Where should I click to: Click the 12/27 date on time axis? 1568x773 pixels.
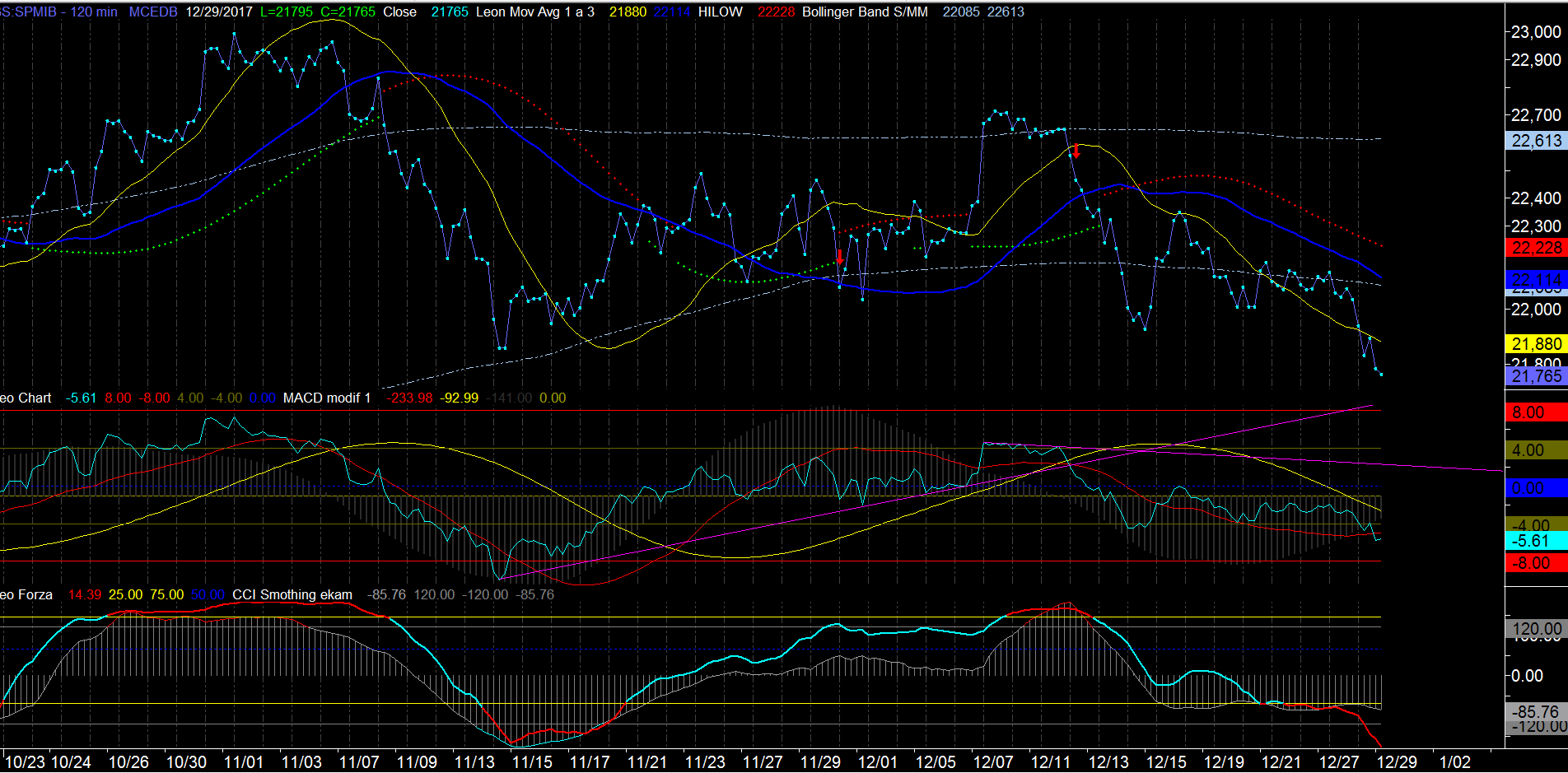1339,762
